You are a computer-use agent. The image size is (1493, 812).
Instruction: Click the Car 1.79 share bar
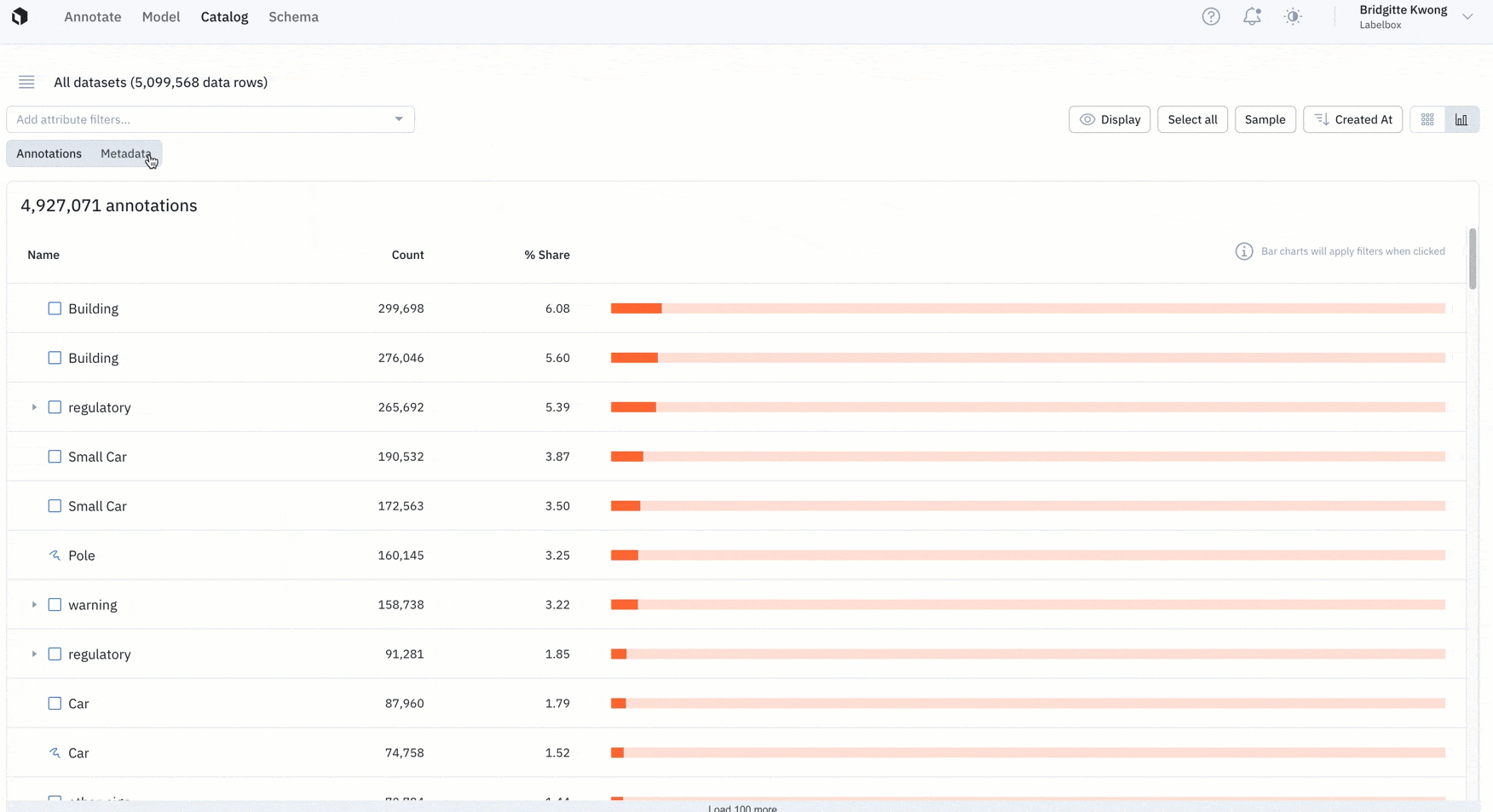1028,704
